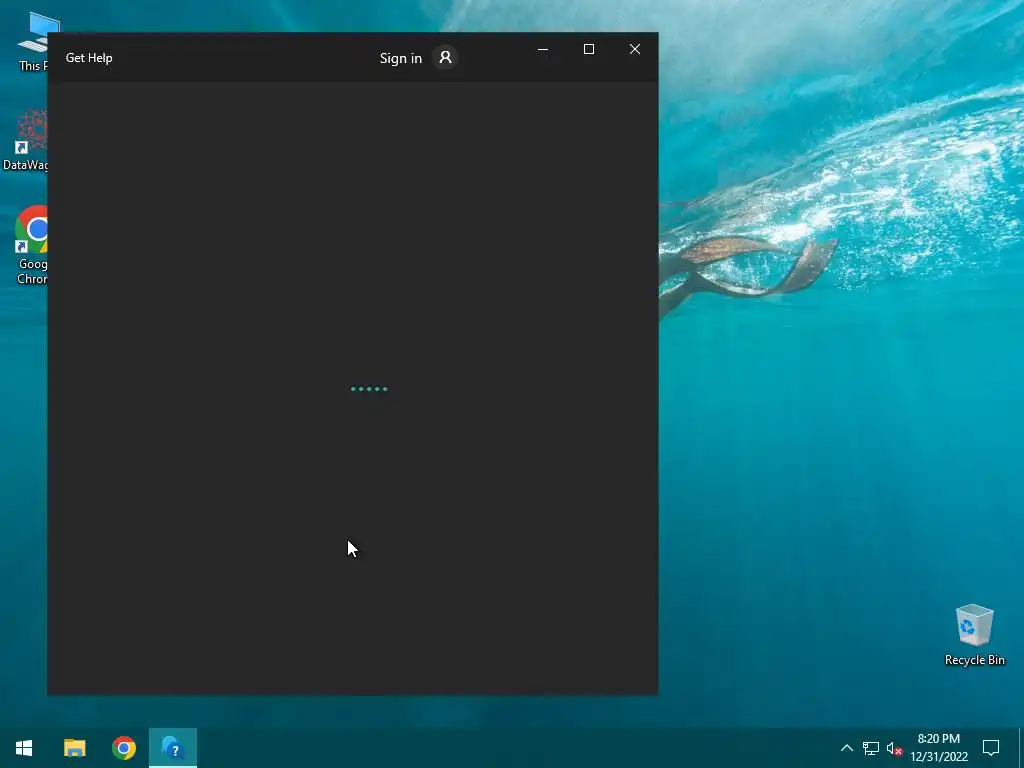
Task: Open File Explorer from taskbar
Action: [x=74, y=748]
